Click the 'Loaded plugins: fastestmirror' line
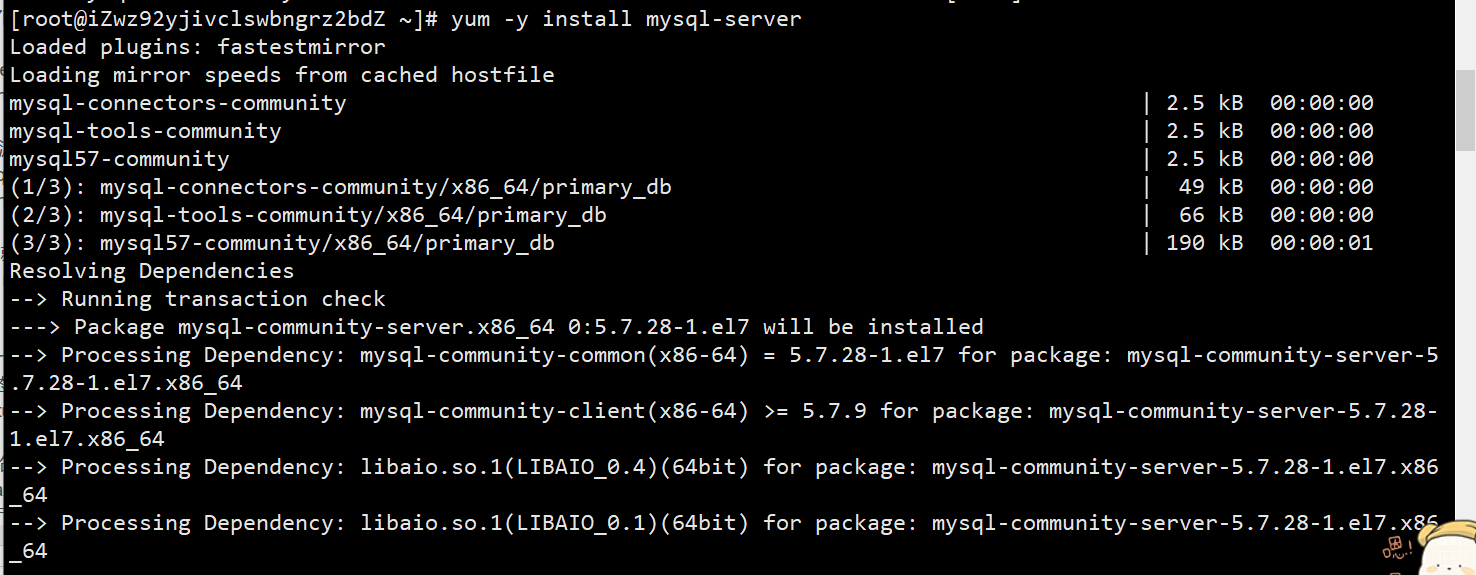Screen dimensions: 1476x575 (x=197, y=47)
